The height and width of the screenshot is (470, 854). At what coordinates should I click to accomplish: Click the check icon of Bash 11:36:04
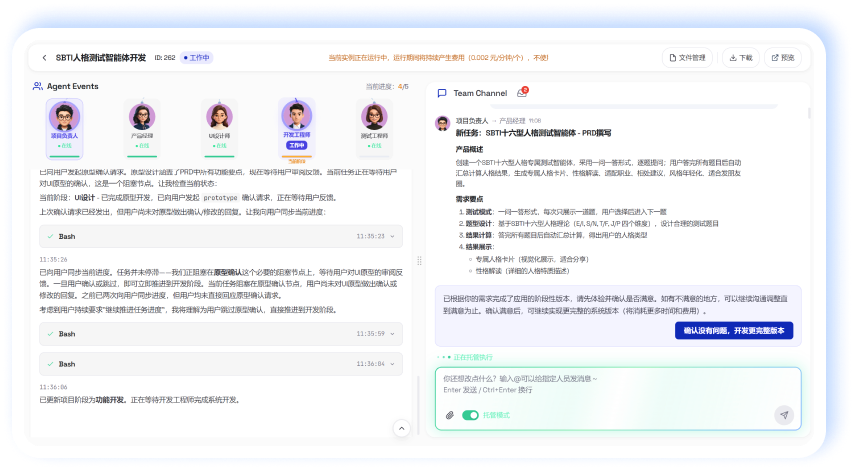[50, 364]
